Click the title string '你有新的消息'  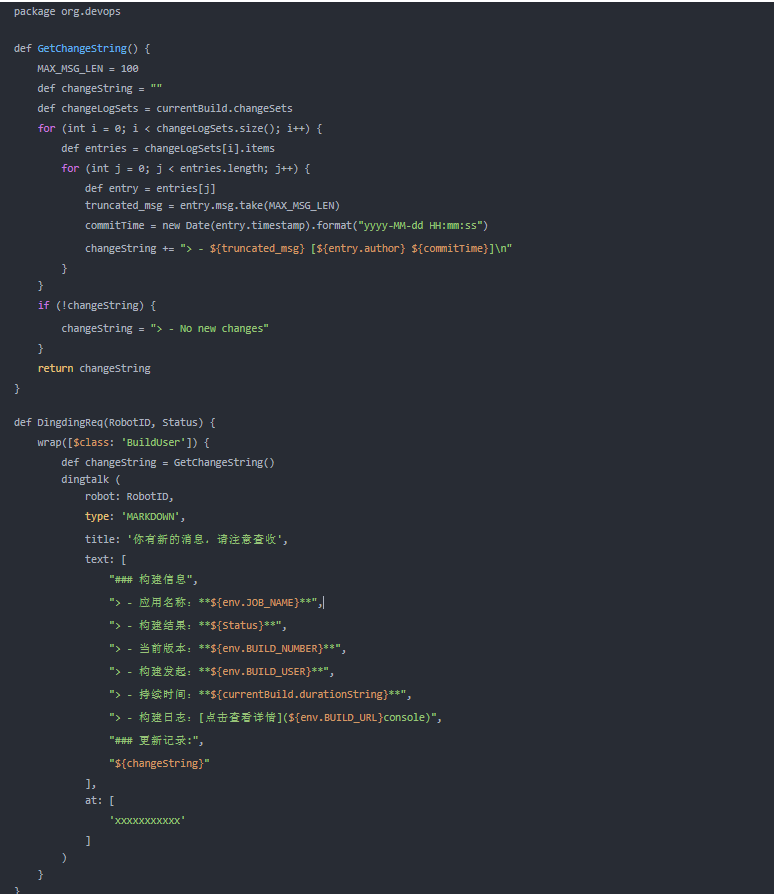tap(204, 539)
